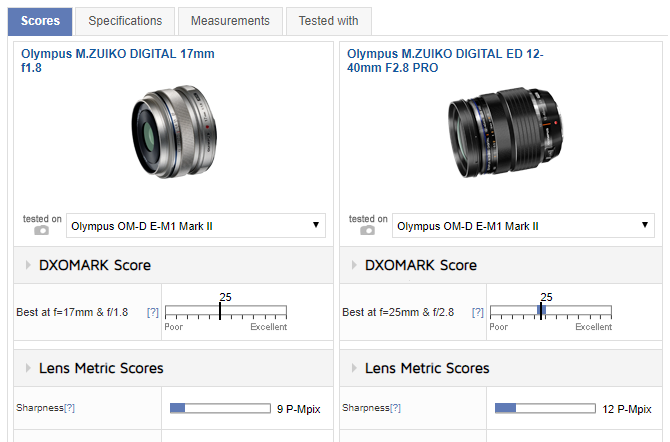Click help [?] beside right Best at f=25mm
Screen dimensions: 670x442
pyautogui.click(x=479, y=313)
